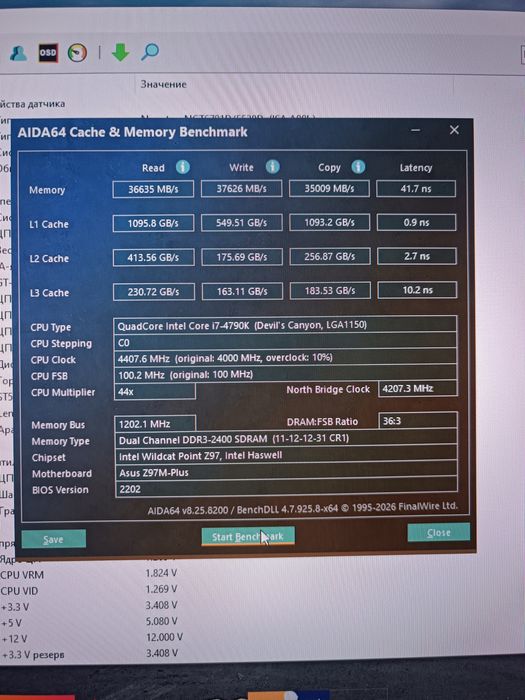The height and width of the screenshot is (700, 525).
Task: Select CPU VRM row in sensor list
Action: [89, 574]
